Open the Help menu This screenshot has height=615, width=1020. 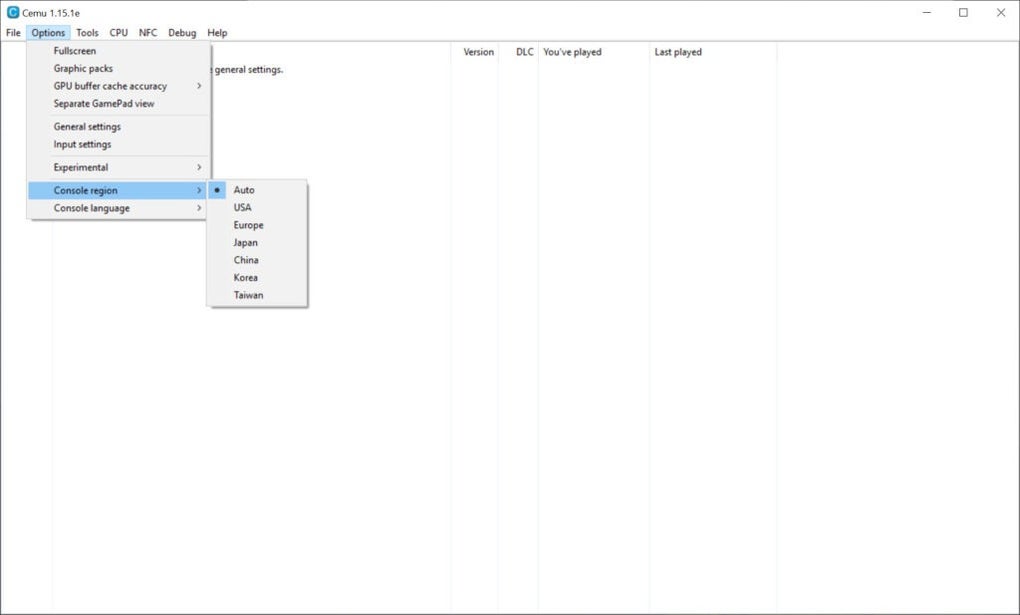pyautogui.click(x=217, y=33)
